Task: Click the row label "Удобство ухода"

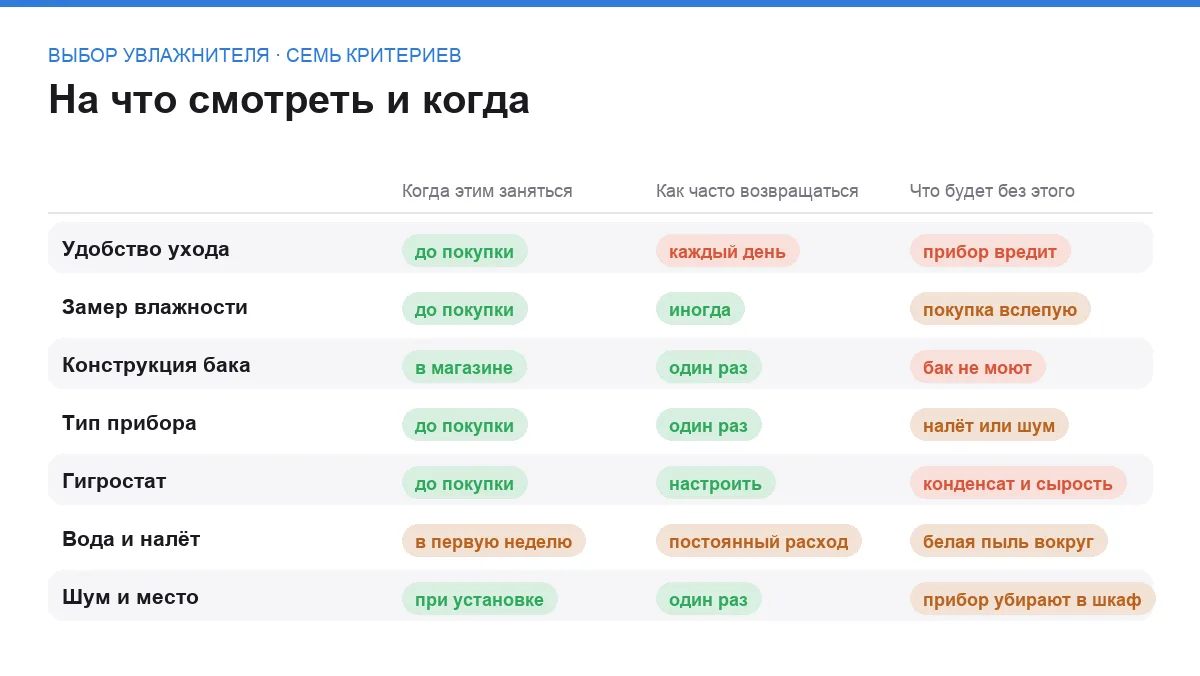Action: [146, 249]
